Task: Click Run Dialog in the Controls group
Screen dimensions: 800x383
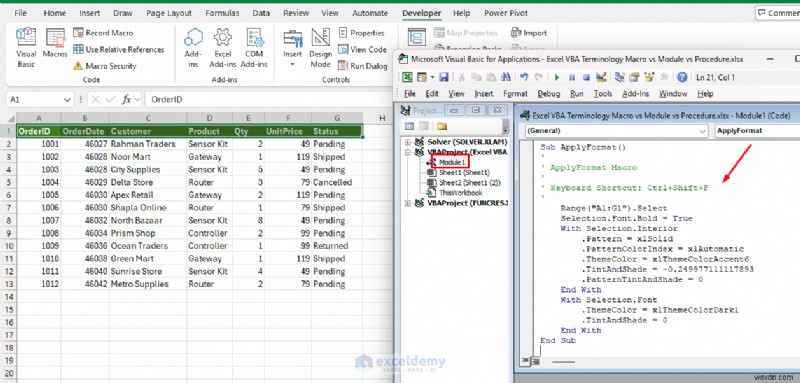Action: pyautogui.click(x=363, y=66)
